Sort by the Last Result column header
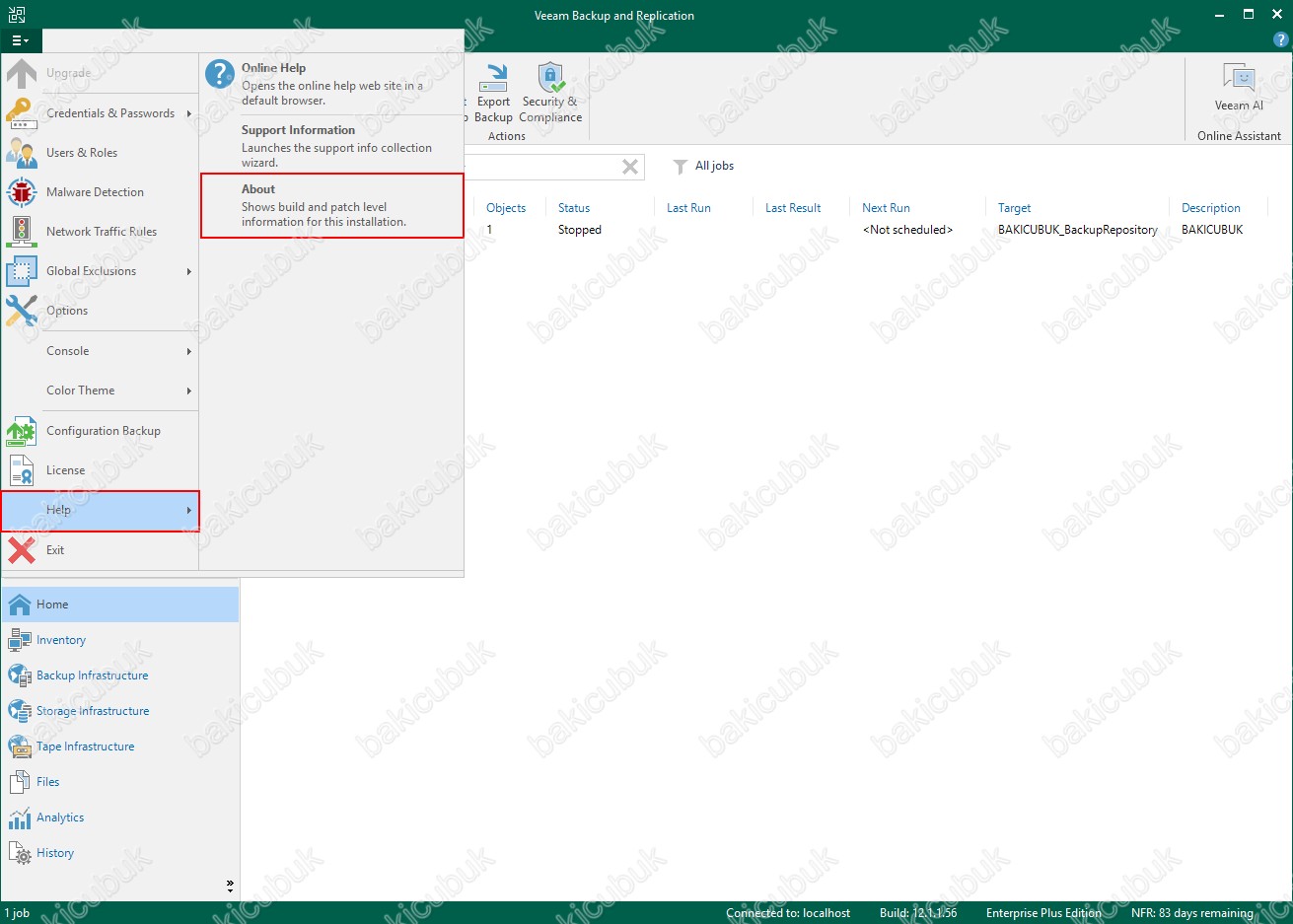The image size is (1293, 924). click(793, 208)
